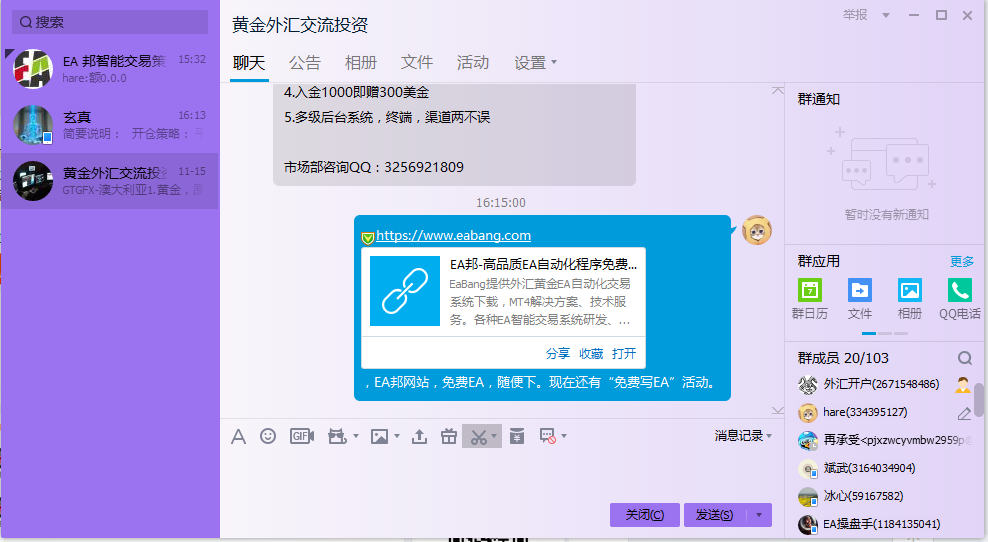Click the 发送(S) button
This screenshot has width=988, height=542.
pos(715,515)
